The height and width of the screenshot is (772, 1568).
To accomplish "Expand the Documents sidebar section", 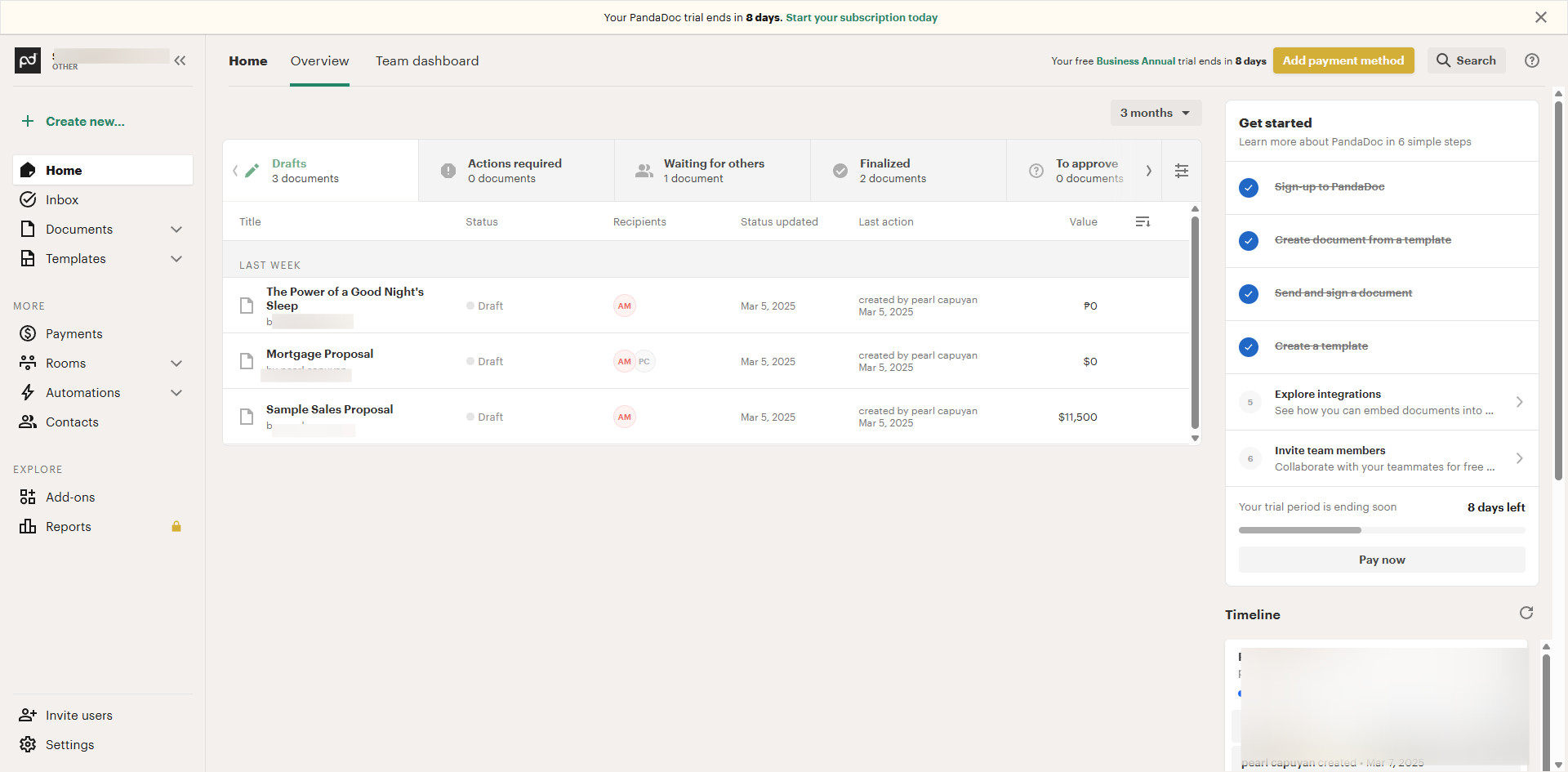I will point(176,230).
